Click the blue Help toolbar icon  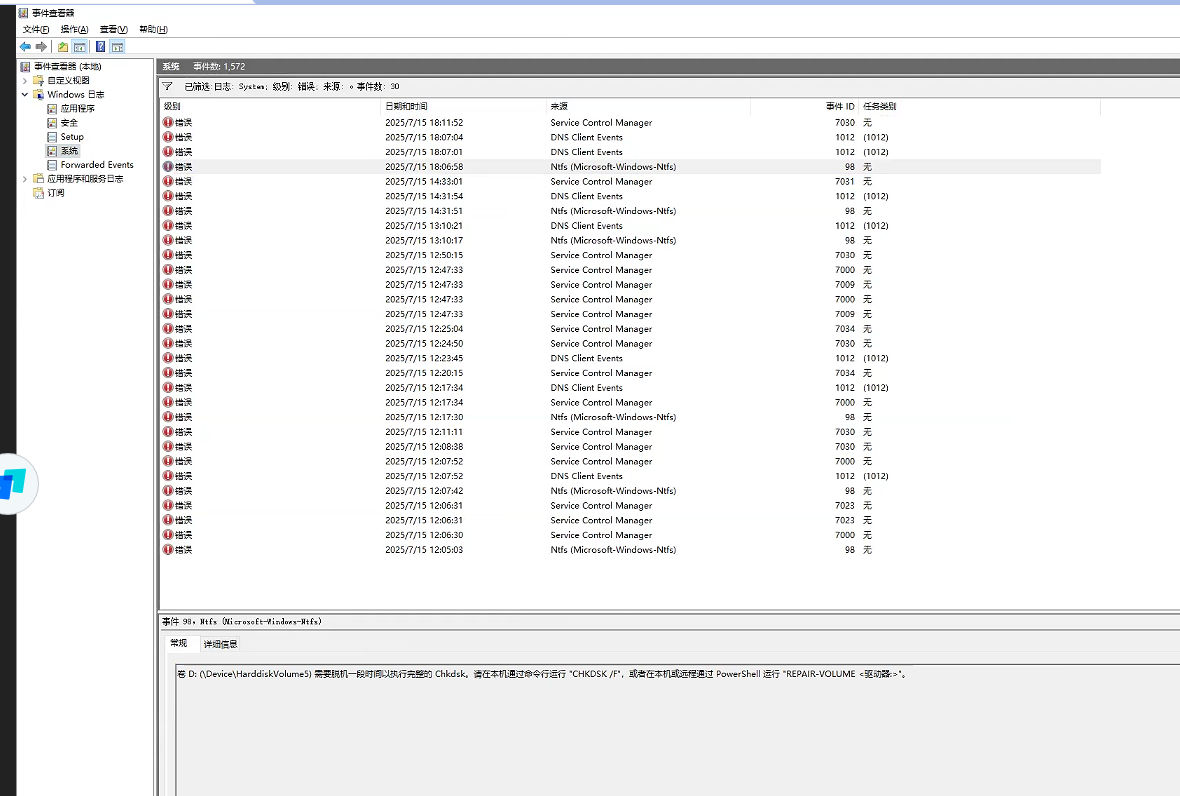(100, 47)
